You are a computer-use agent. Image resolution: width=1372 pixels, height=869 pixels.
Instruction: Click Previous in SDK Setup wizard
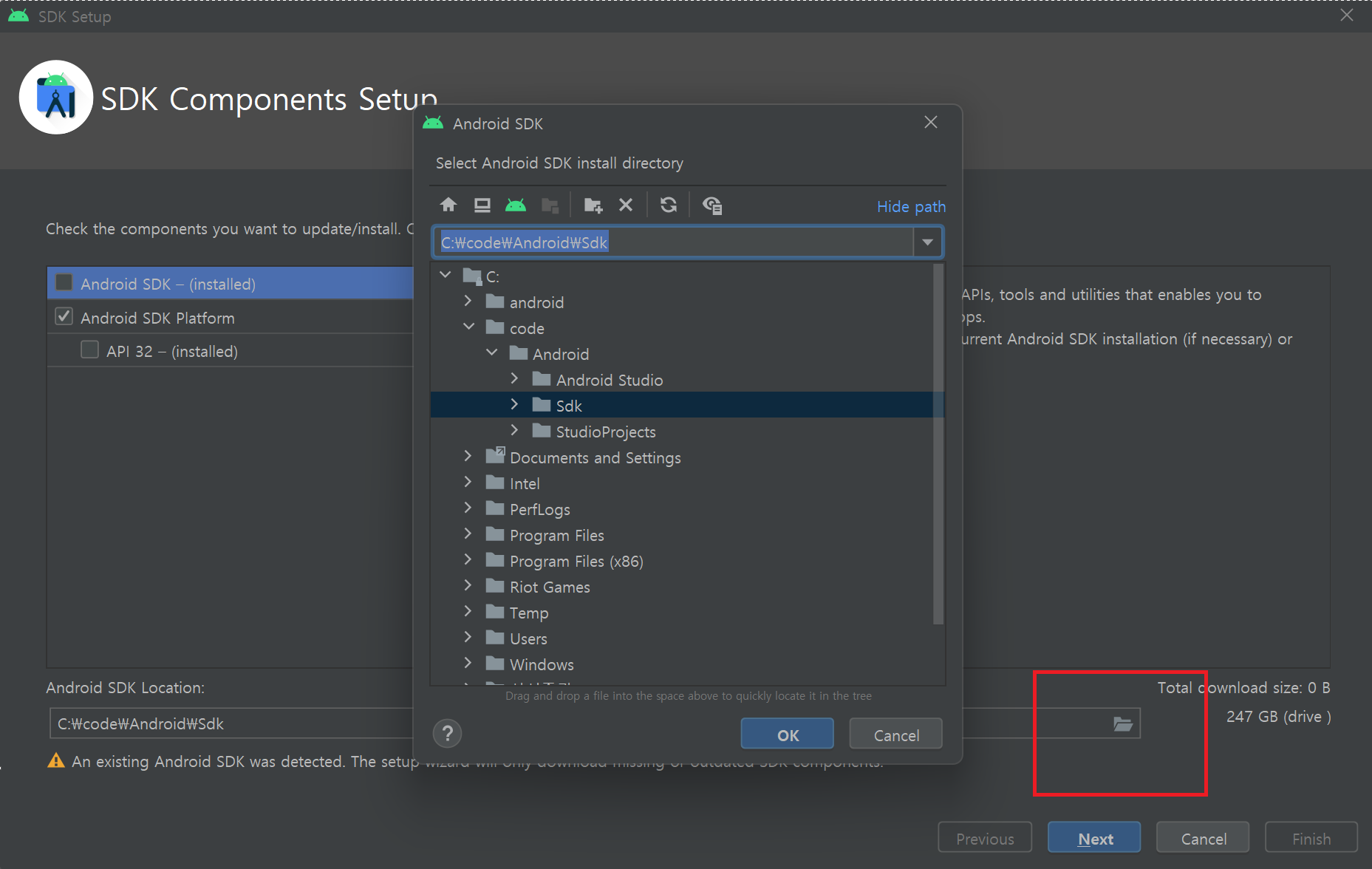(x=985, y=838)
